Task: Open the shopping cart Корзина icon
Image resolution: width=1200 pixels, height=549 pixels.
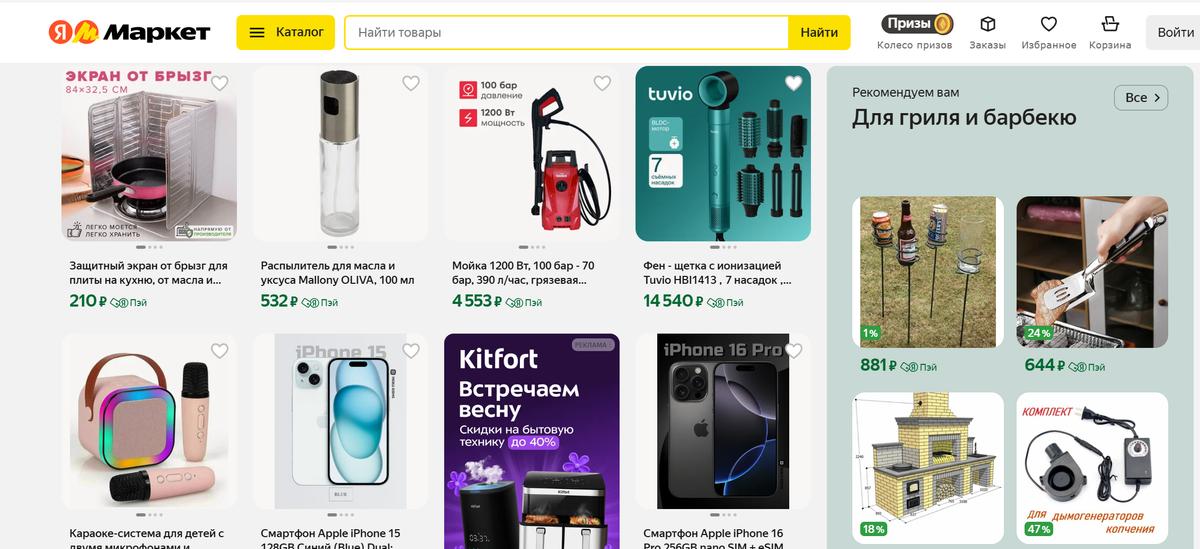Action: click(x=1110, y=24)
